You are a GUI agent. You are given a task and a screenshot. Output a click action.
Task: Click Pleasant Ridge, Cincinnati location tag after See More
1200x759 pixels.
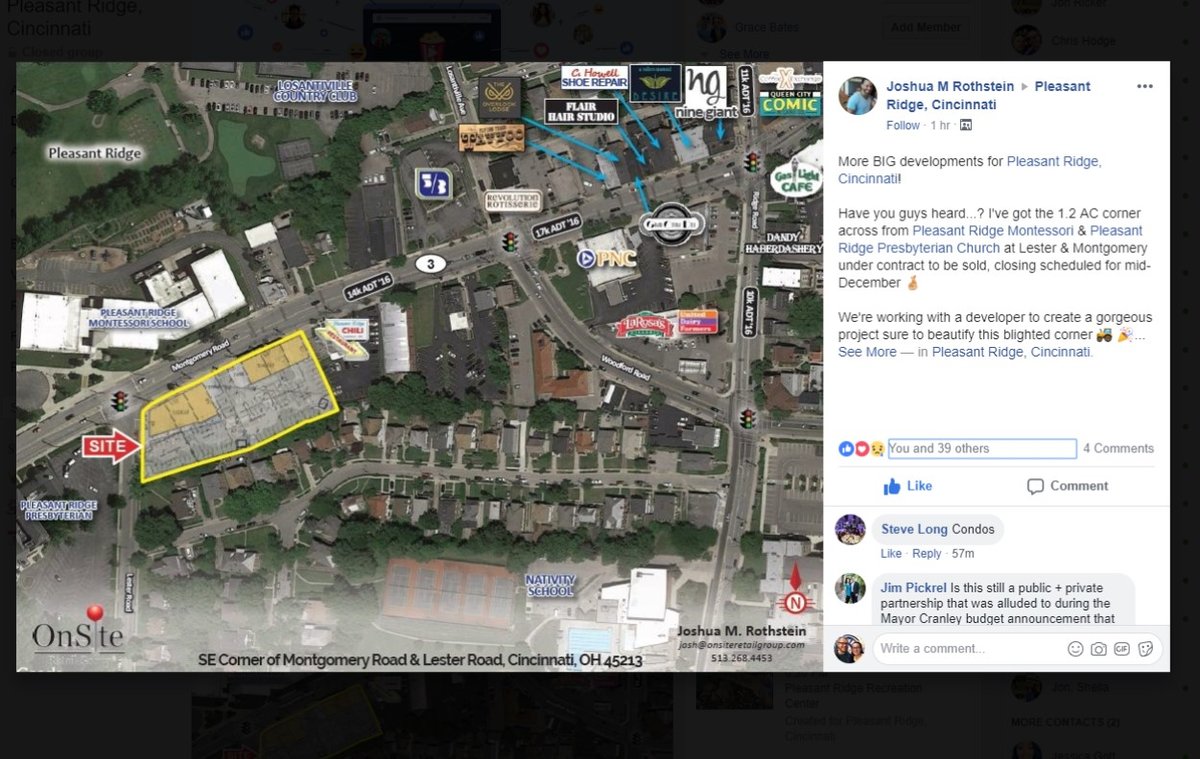coord(1011,352)
